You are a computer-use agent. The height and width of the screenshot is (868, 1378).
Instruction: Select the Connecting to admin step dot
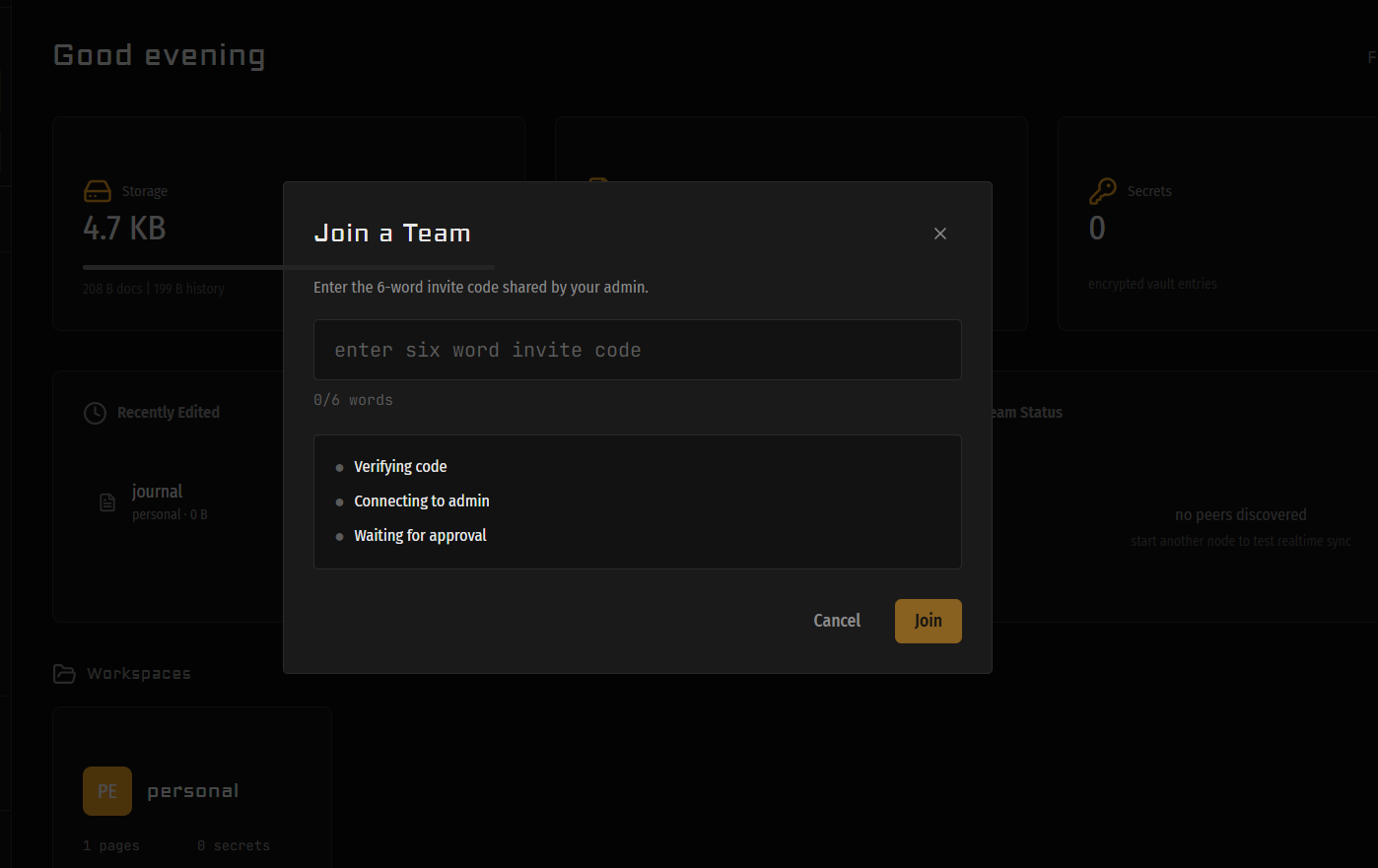click(x=340, y=501)
